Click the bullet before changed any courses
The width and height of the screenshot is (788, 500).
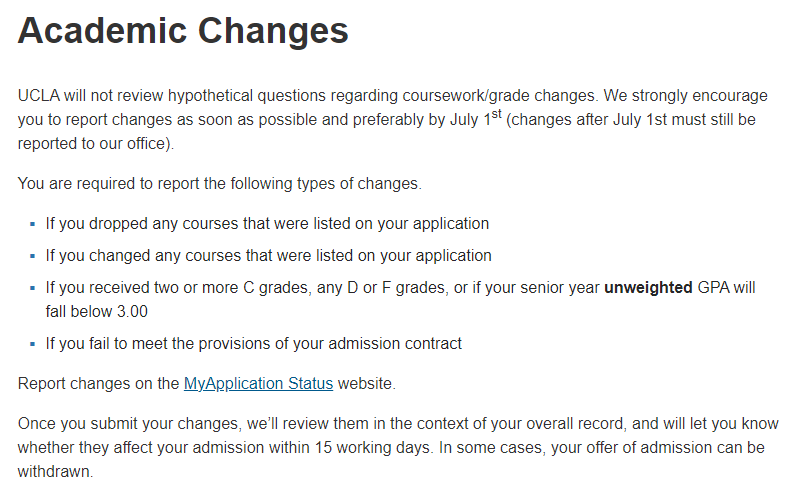[33, 256]
